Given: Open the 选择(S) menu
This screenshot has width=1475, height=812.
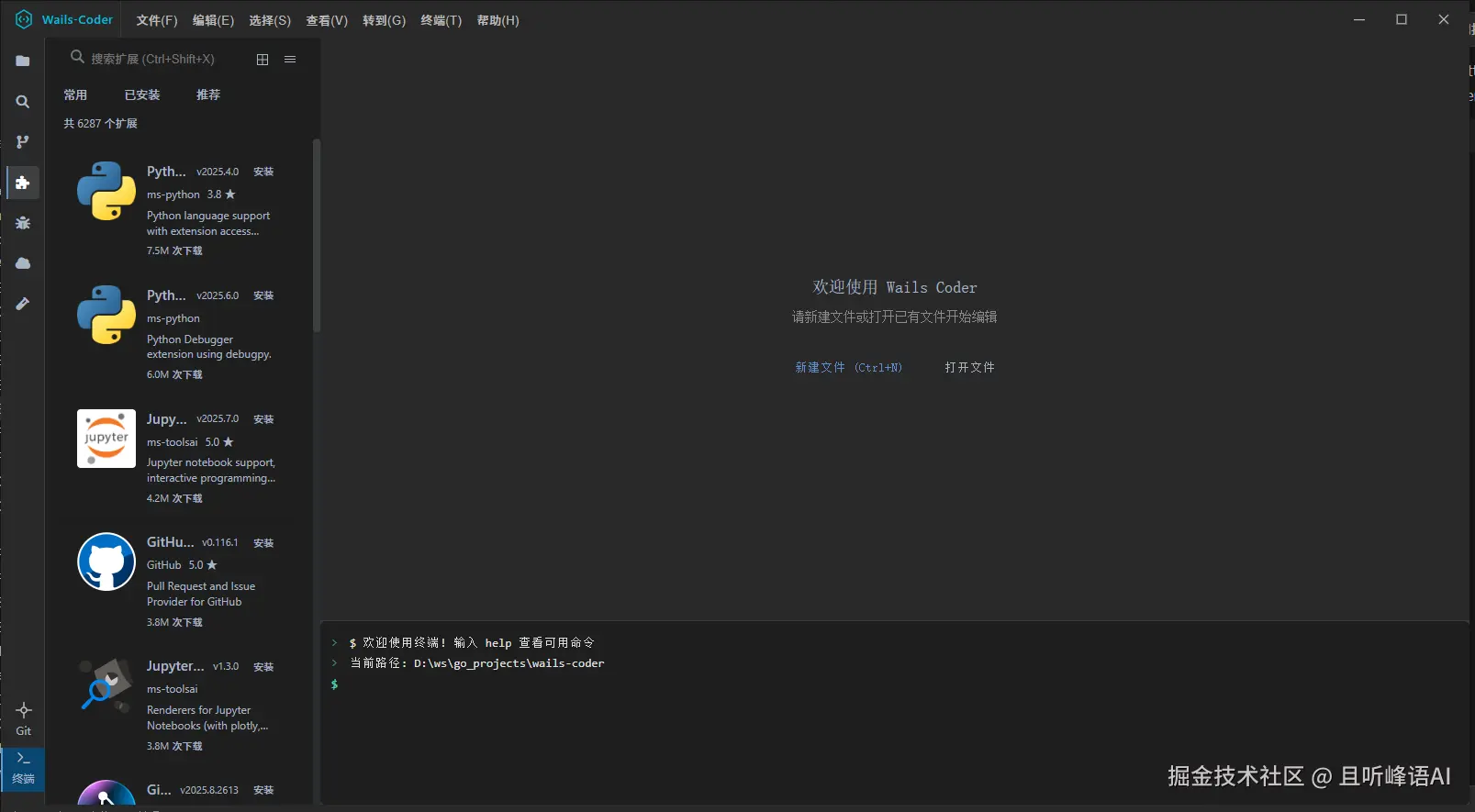Looking at the screenshot, I should [270, 20].
